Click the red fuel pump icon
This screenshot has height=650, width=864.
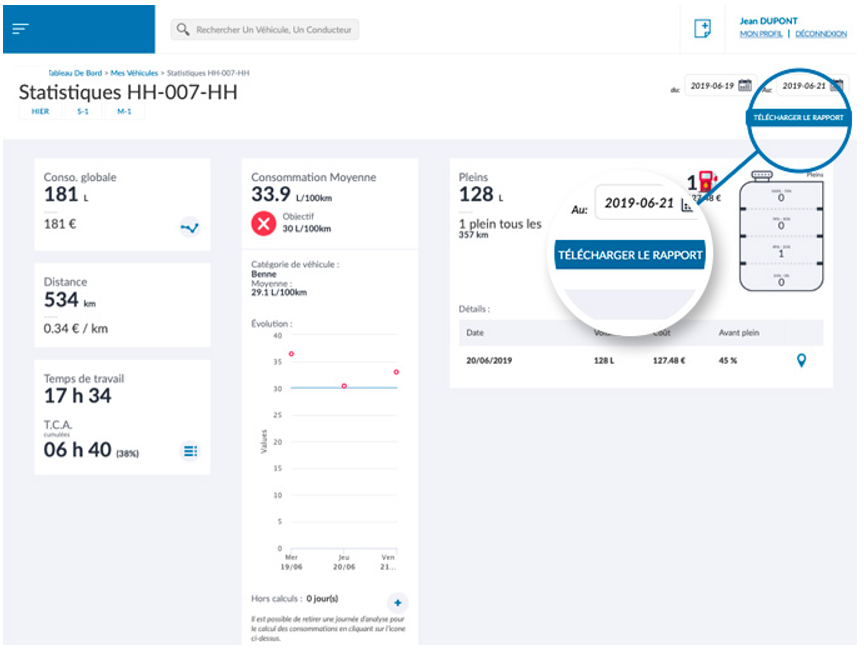pos(708,181)
